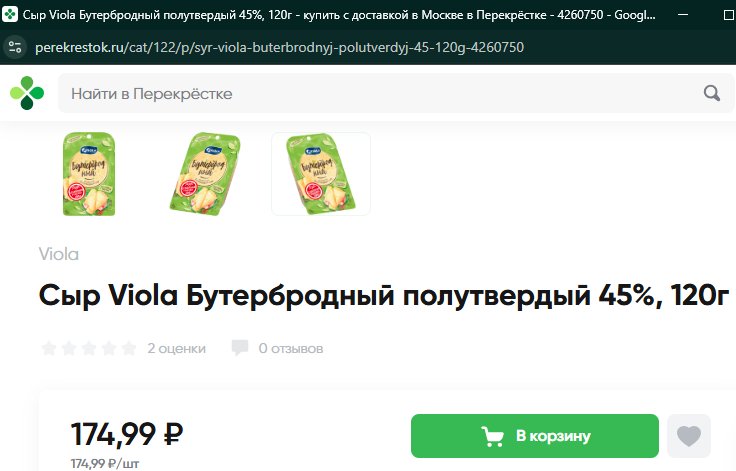Add product to favorites with heart icon
736x471 pixels.
coord(689,436)
